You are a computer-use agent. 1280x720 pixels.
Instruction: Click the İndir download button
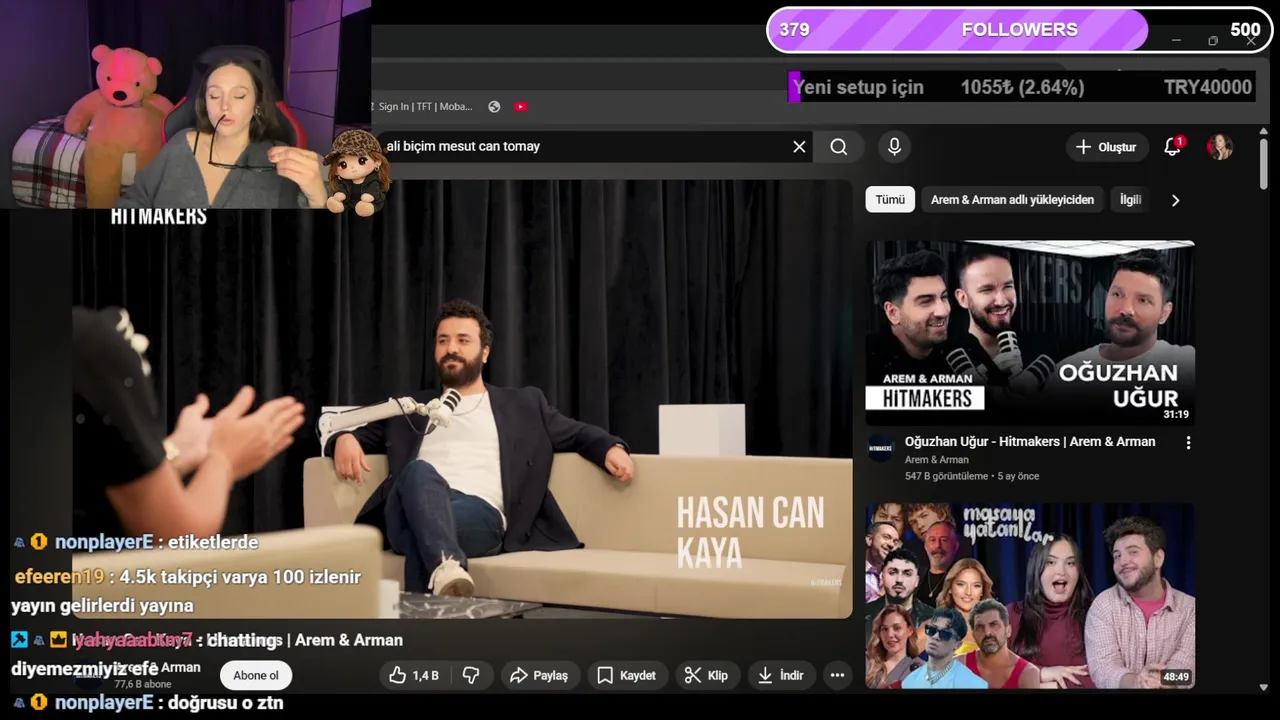[x=781, y=676]
